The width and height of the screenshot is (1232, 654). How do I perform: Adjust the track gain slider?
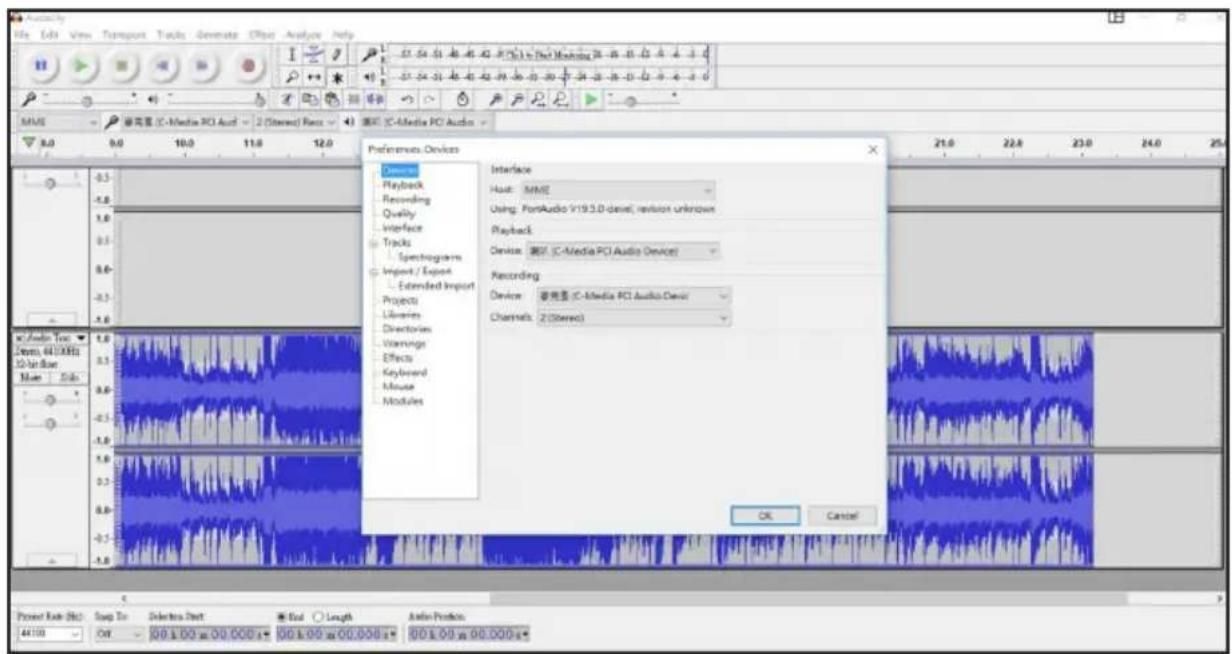pyautogui.click(x=50, y=398)
